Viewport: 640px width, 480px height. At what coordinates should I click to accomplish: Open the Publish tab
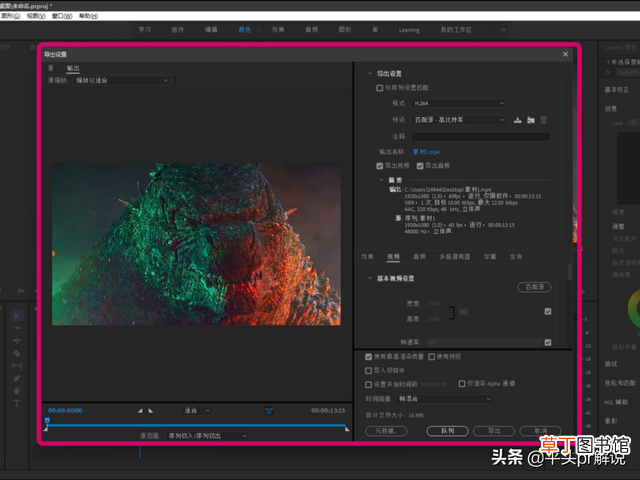click(x=516, y=257)
